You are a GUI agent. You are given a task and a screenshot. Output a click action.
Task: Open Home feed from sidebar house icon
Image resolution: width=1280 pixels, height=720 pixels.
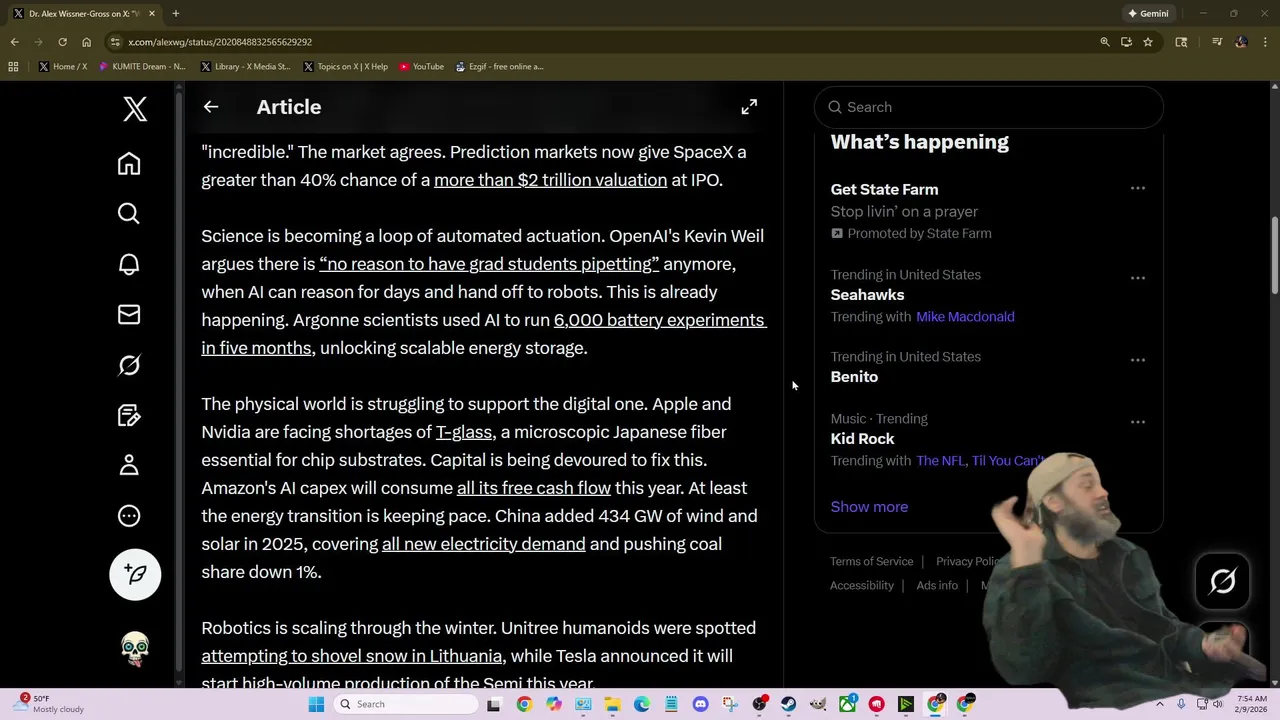click(x=129, y=163)
